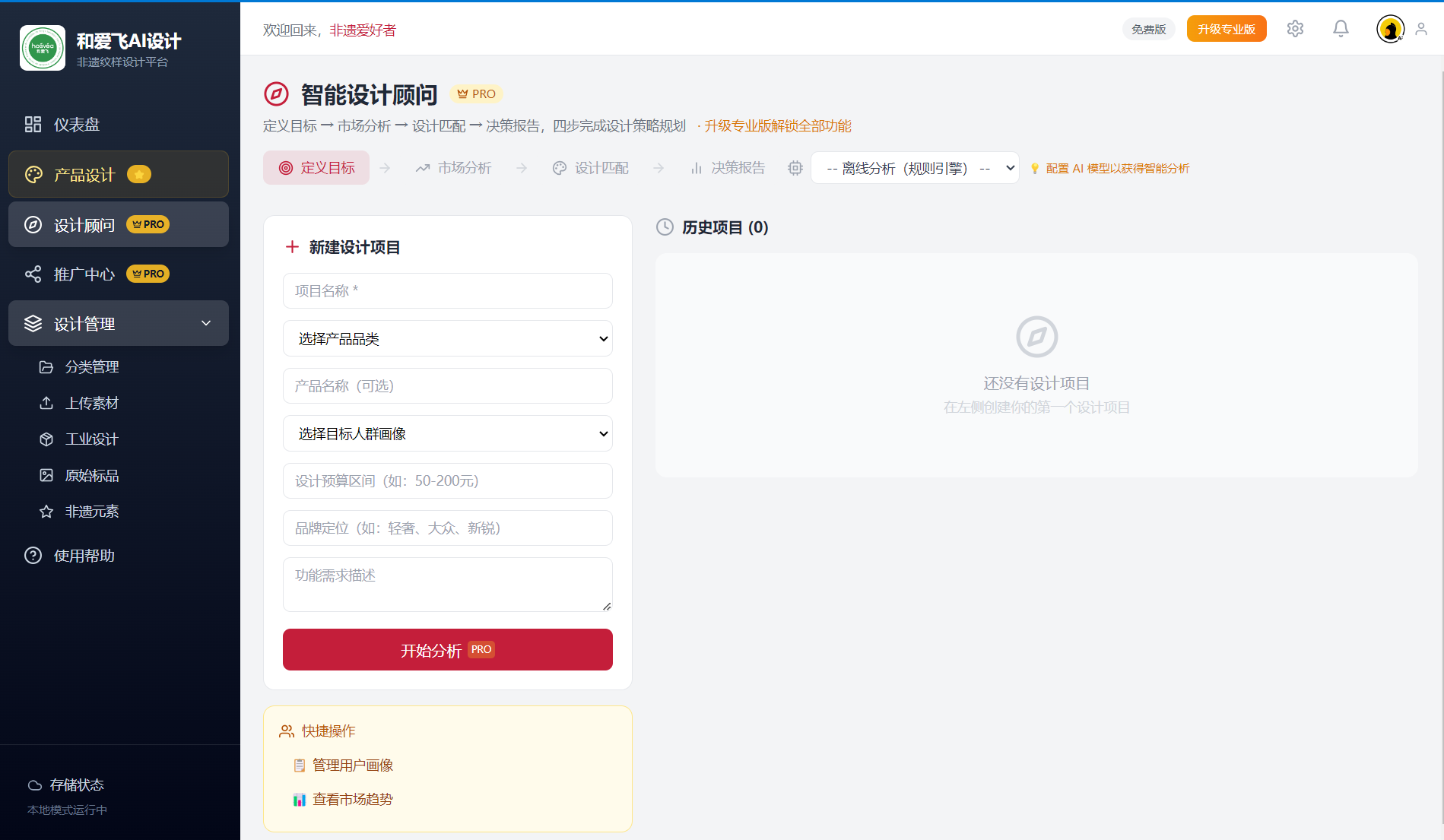Click the AI model chip icon

[795, 168]
